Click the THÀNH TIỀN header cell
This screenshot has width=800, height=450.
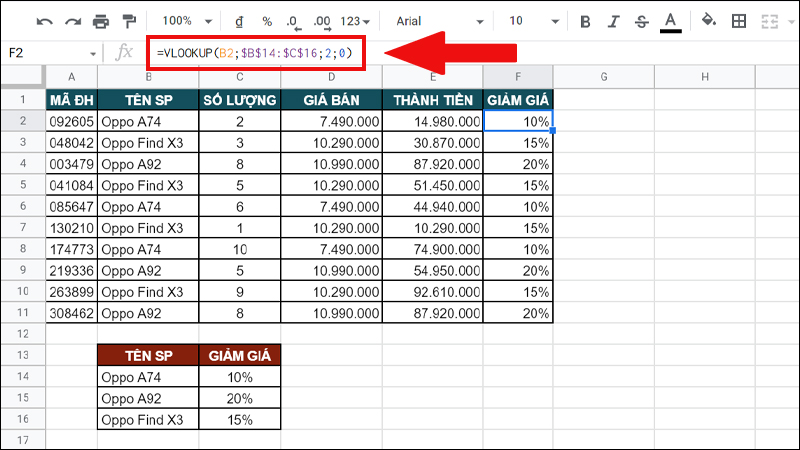tap(433, 100)
